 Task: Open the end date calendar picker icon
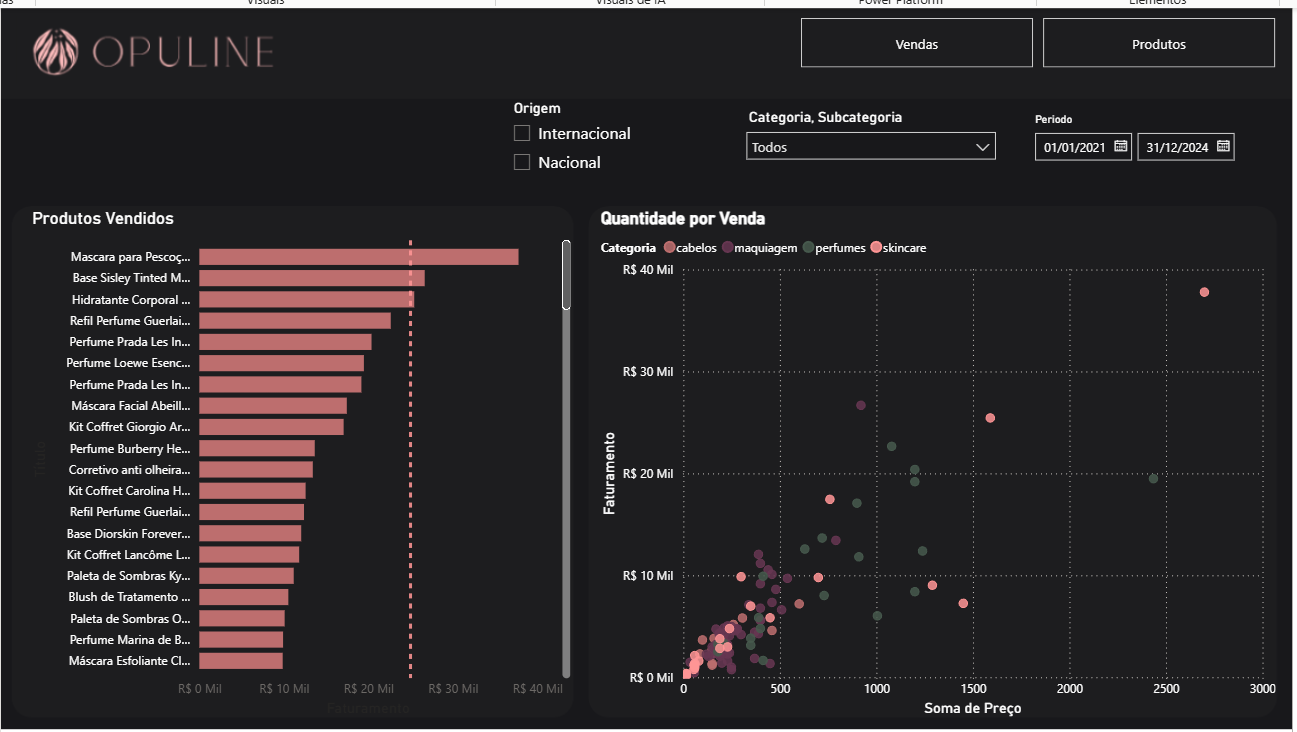tap(1223, 146)
